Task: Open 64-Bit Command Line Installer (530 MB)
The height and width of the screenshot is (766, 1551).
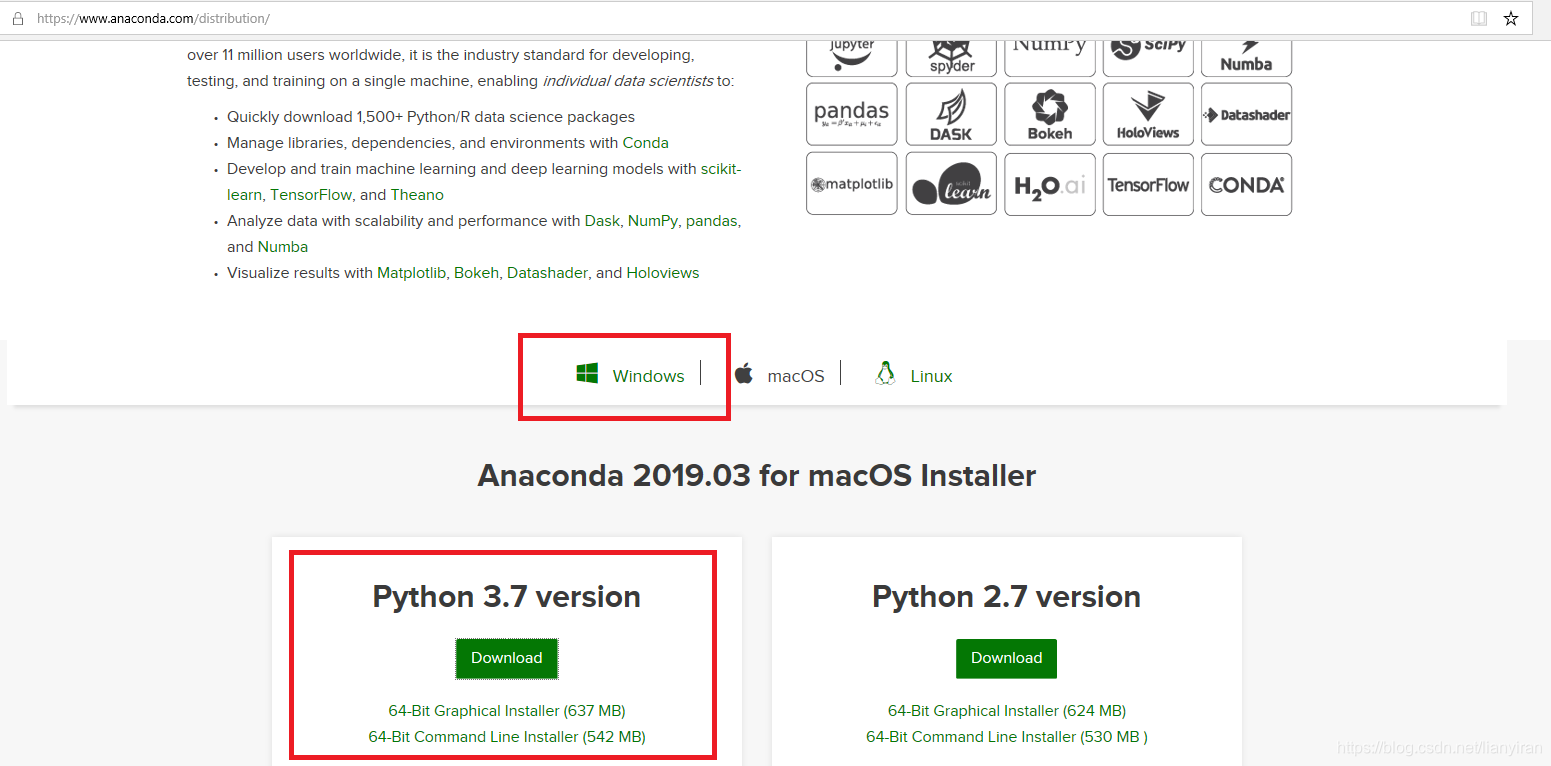Action: pos(1007,737)
